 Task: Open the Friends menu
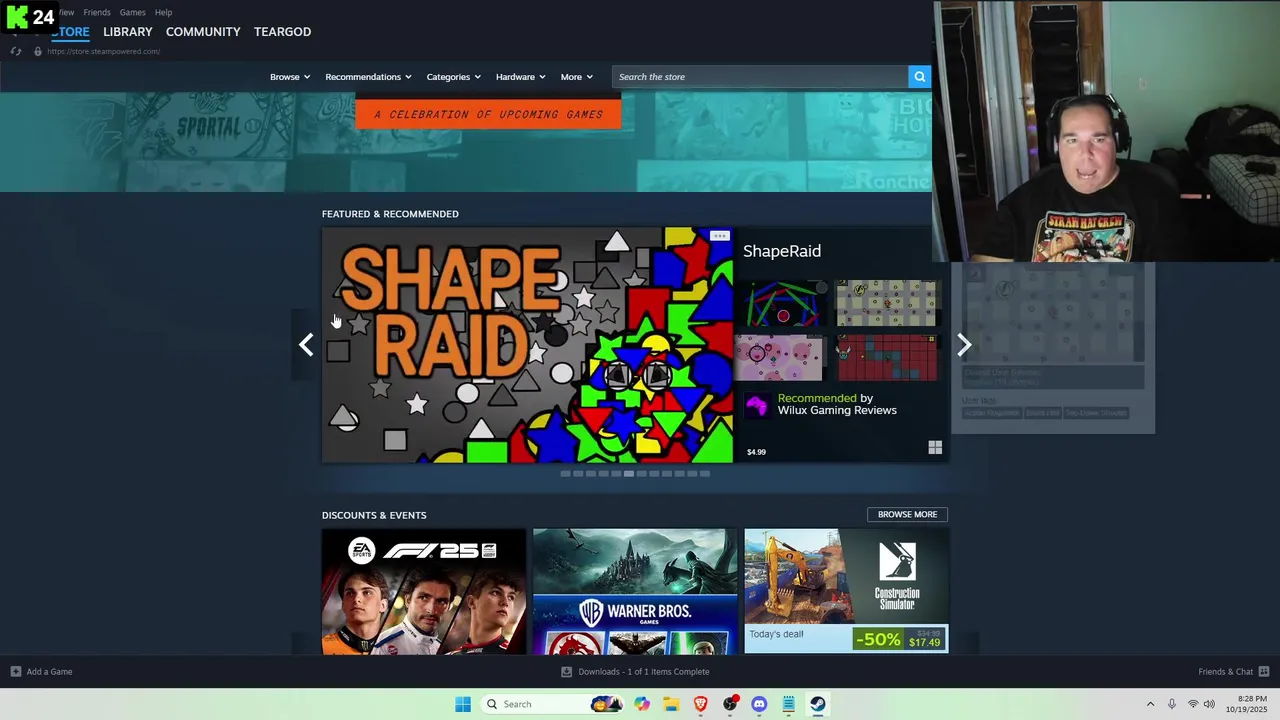click(97, 12)
